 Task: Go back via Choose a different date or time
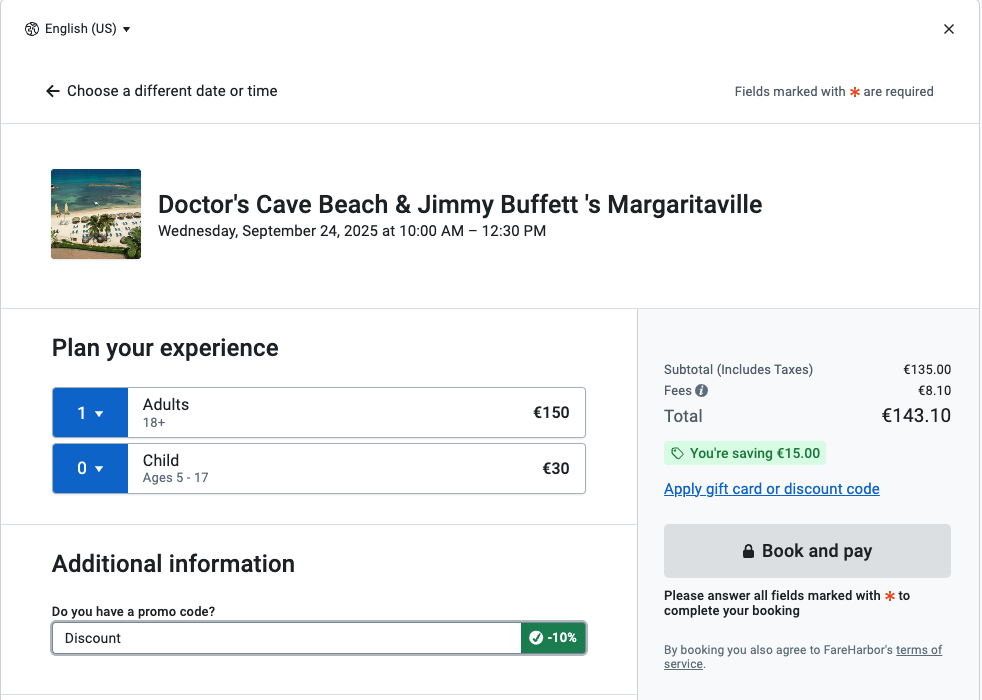click(172, 91)
